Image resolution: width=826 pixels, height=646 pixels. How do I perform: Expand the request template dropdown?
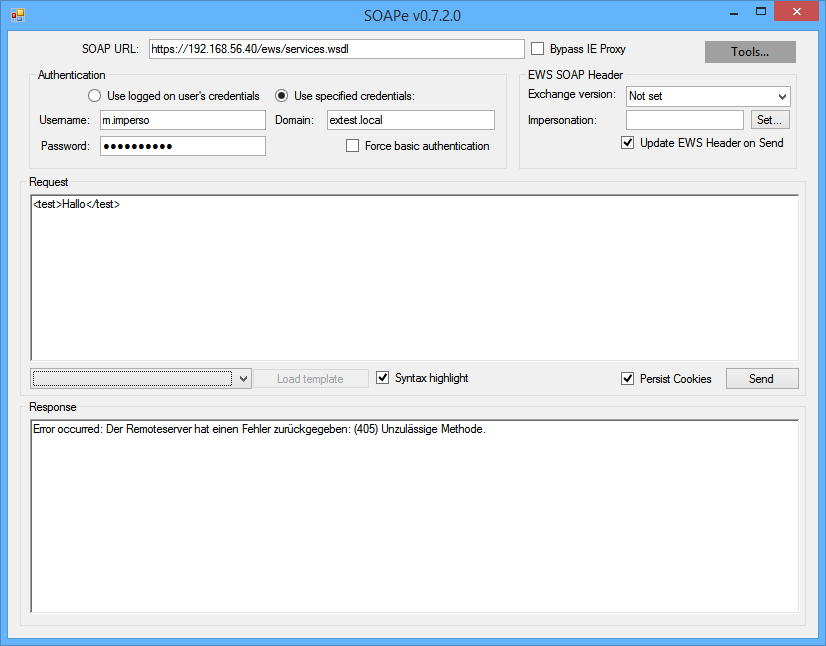pos(141,378)
